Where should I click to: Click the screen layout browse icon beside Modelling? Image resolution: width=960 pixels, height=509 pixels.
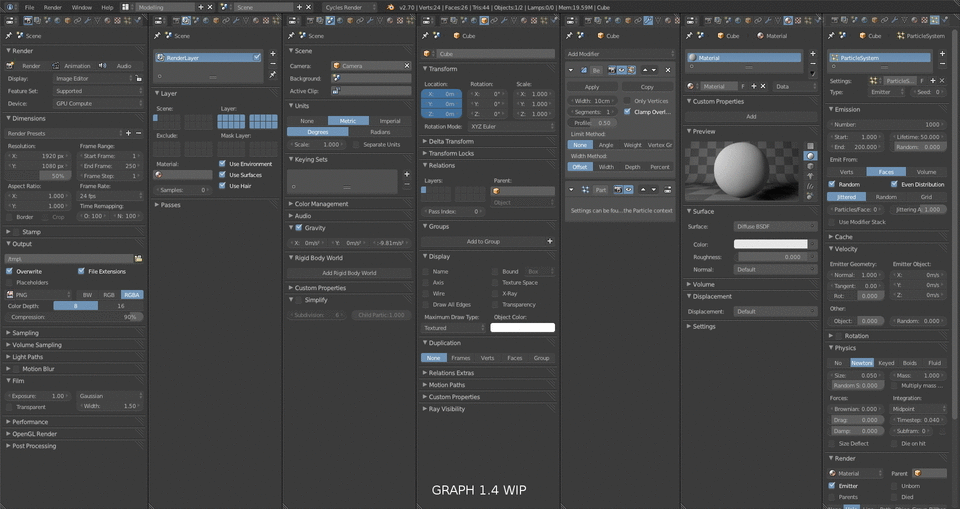click(127, 7)
